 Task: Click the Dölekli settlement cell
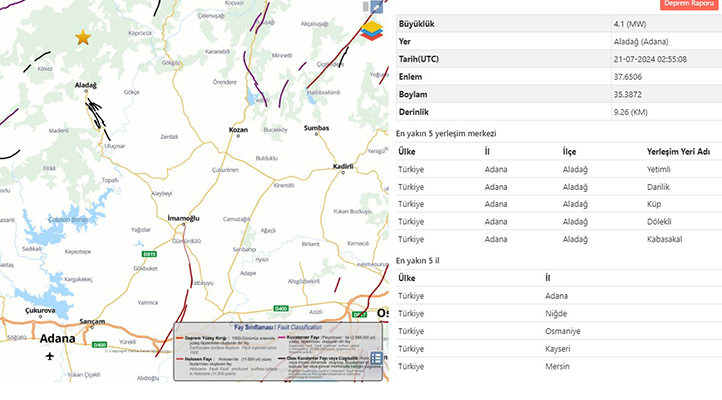[x=659, y=221]
